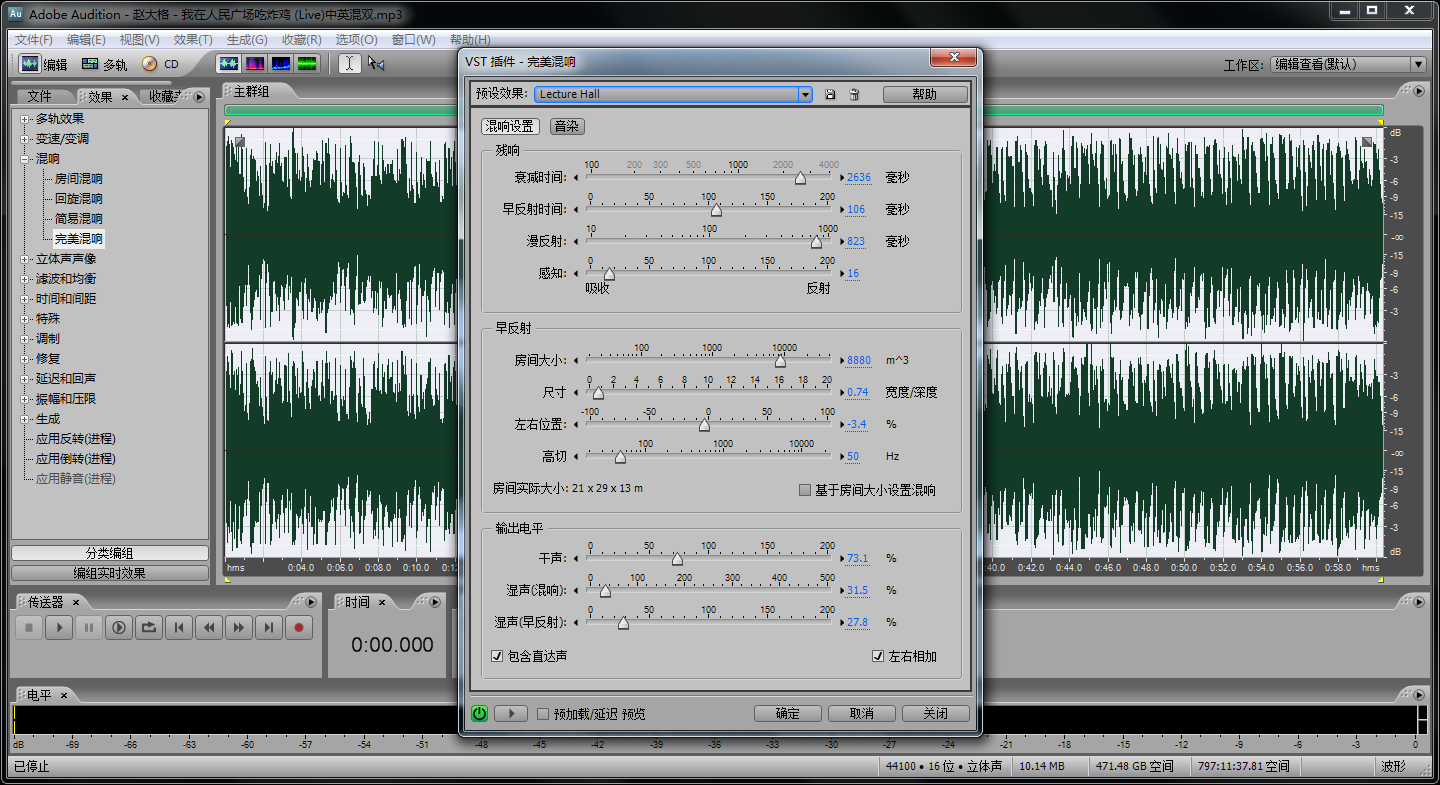This screenshot has height=785, width=1440.
Task: Expand 滤波和均衡 tree node
Action: [x=25, y=279]
